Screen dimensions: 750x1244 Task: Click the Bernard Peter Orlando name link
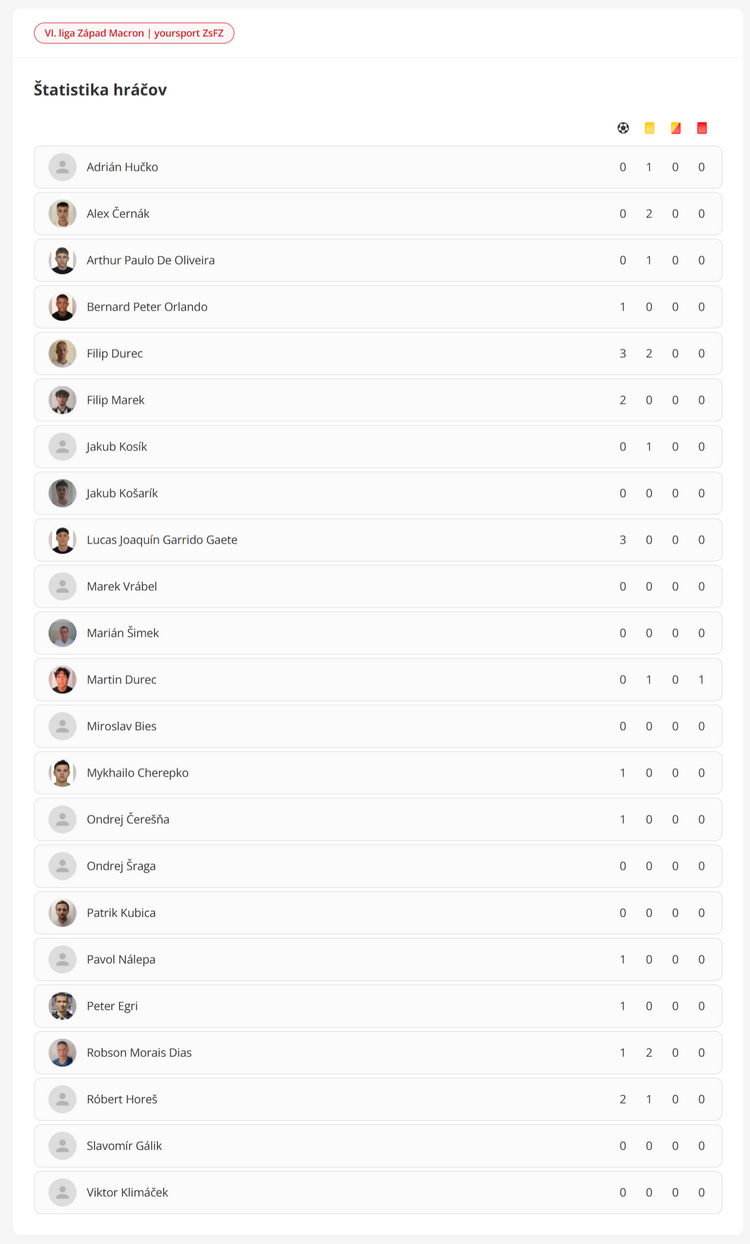[x=147, y=307]
